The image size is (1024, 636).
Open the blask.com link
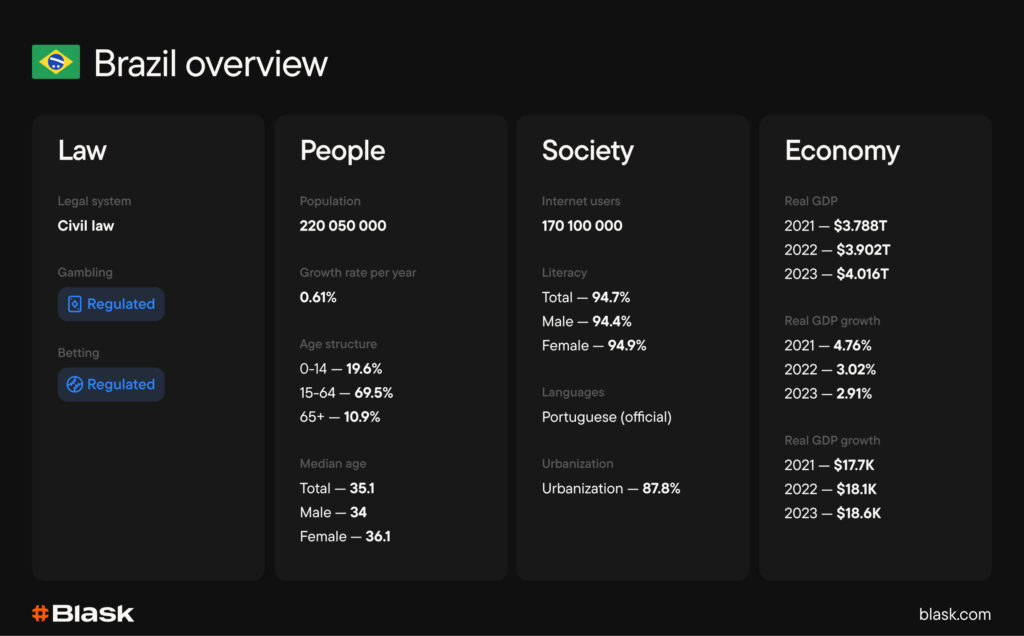pos(955,614)
